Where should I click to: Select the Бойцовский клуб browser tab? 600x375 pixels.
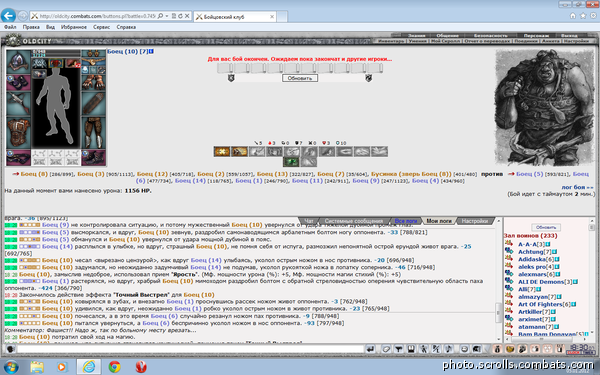coord(235,16)
